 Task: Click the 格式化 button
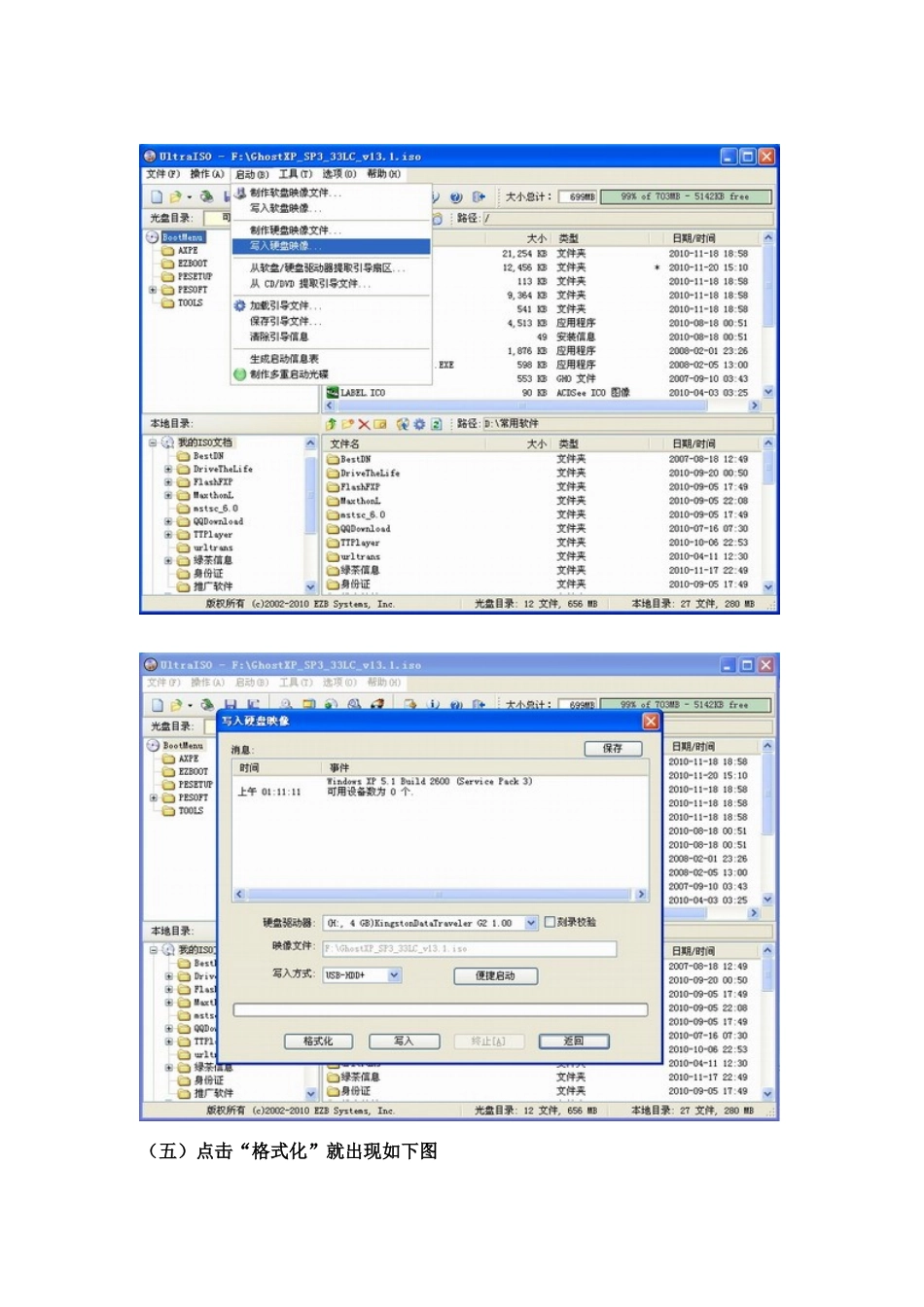tap(318, 1041)
